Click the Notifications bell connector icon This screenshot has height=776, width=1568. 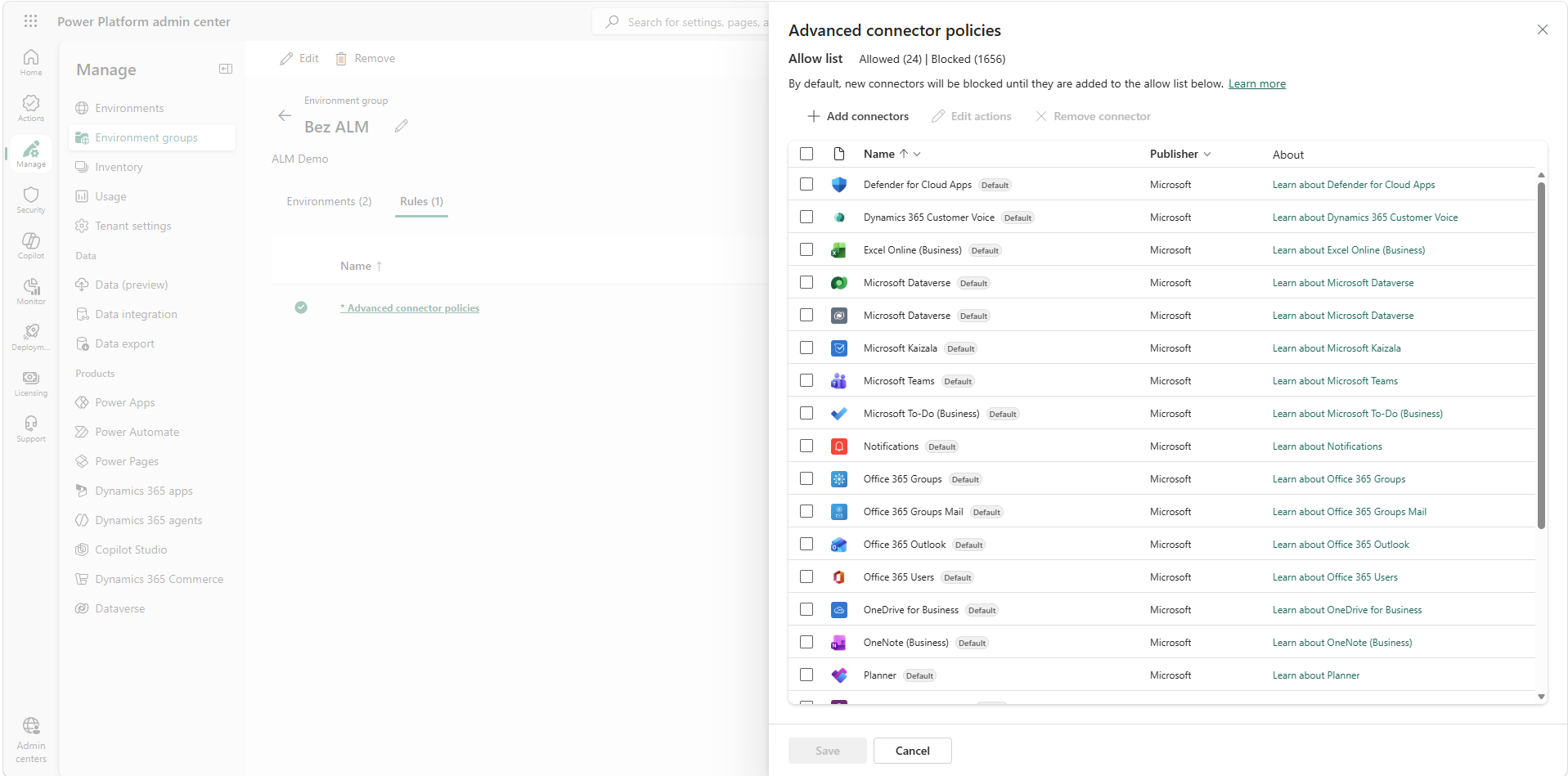click(x=839, y=446)
